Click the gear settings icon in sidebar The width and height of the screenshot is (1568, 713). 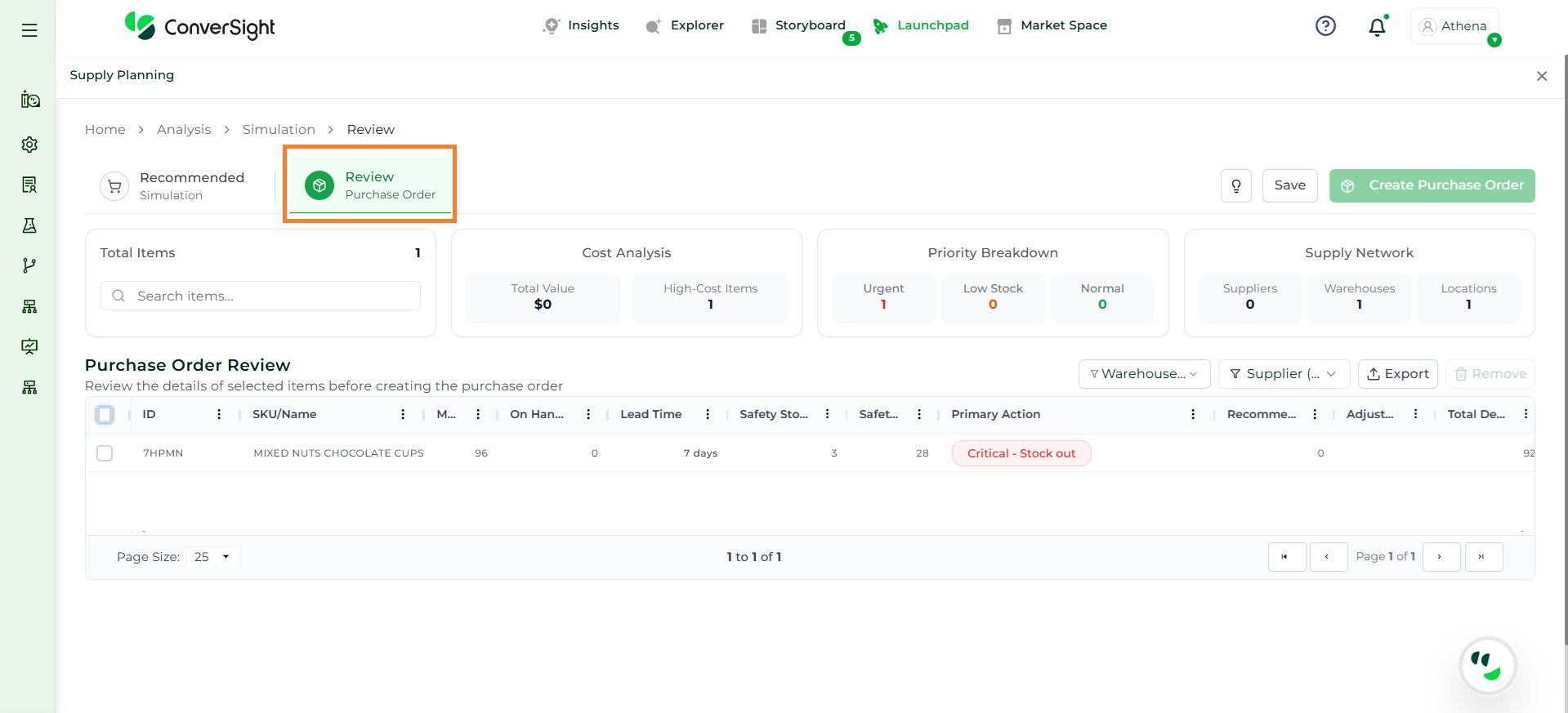pos(29,145)
